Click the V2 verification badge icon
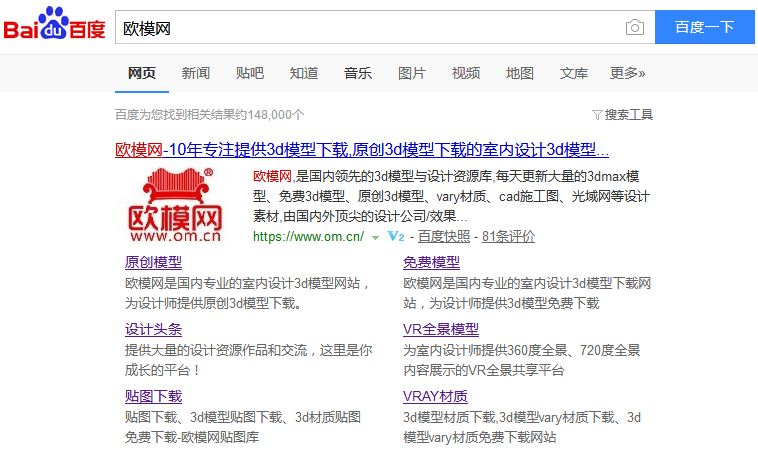This screenshot has height=450, width=758. (x=396, y=236)
